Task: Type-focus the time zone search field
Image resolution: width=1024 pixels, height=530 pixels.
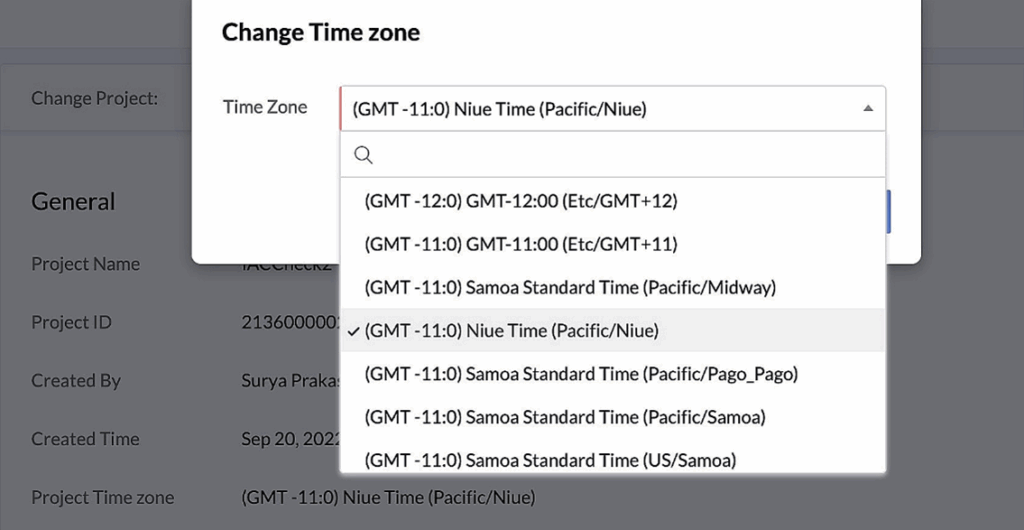Action: [x=620, y=155]
